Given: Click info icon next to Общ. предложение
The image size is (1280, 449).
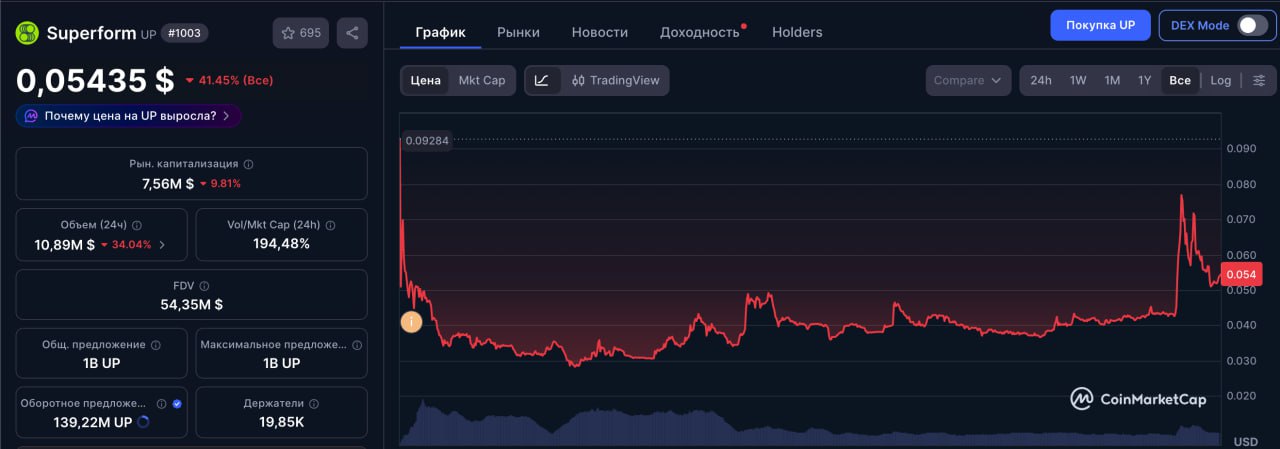Looking at the screenshot, I should pos(155,345).
